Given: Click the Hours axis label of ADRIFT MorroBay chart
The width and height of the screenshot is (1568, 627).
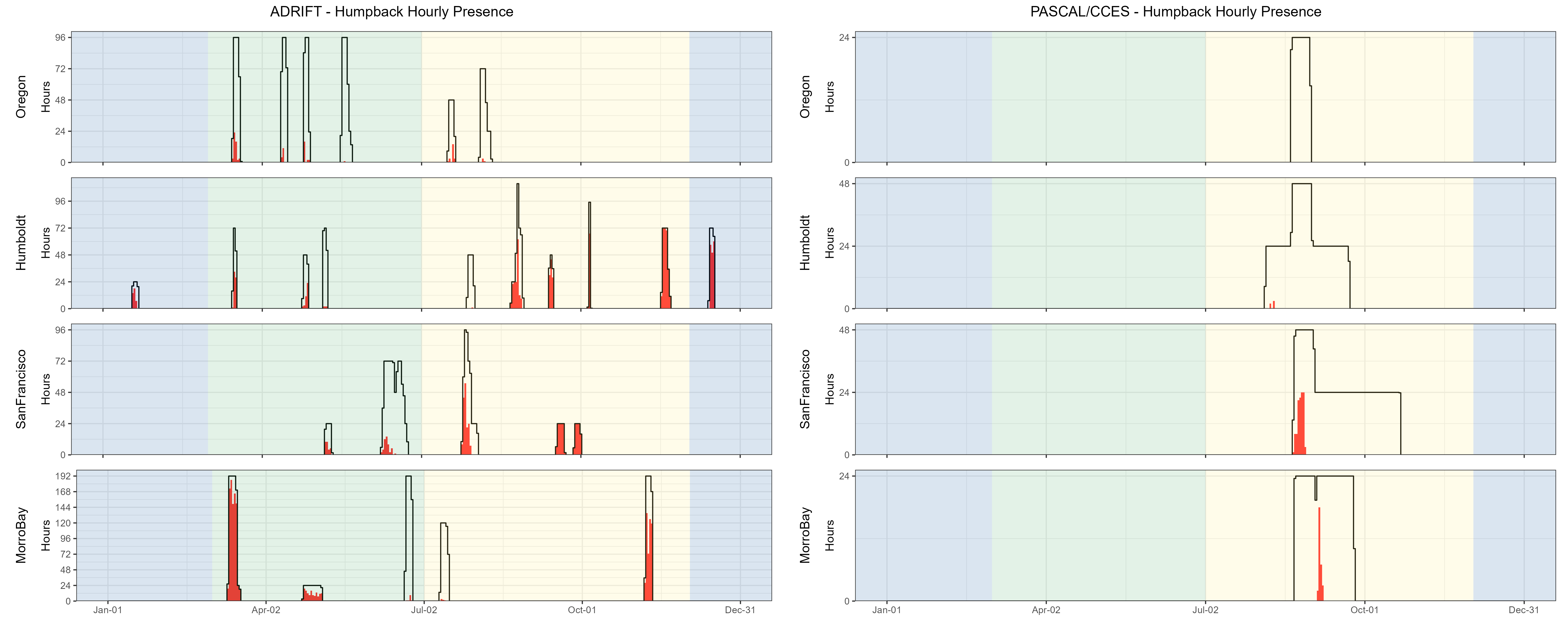Looking at the screenshot, I should 46,535.
